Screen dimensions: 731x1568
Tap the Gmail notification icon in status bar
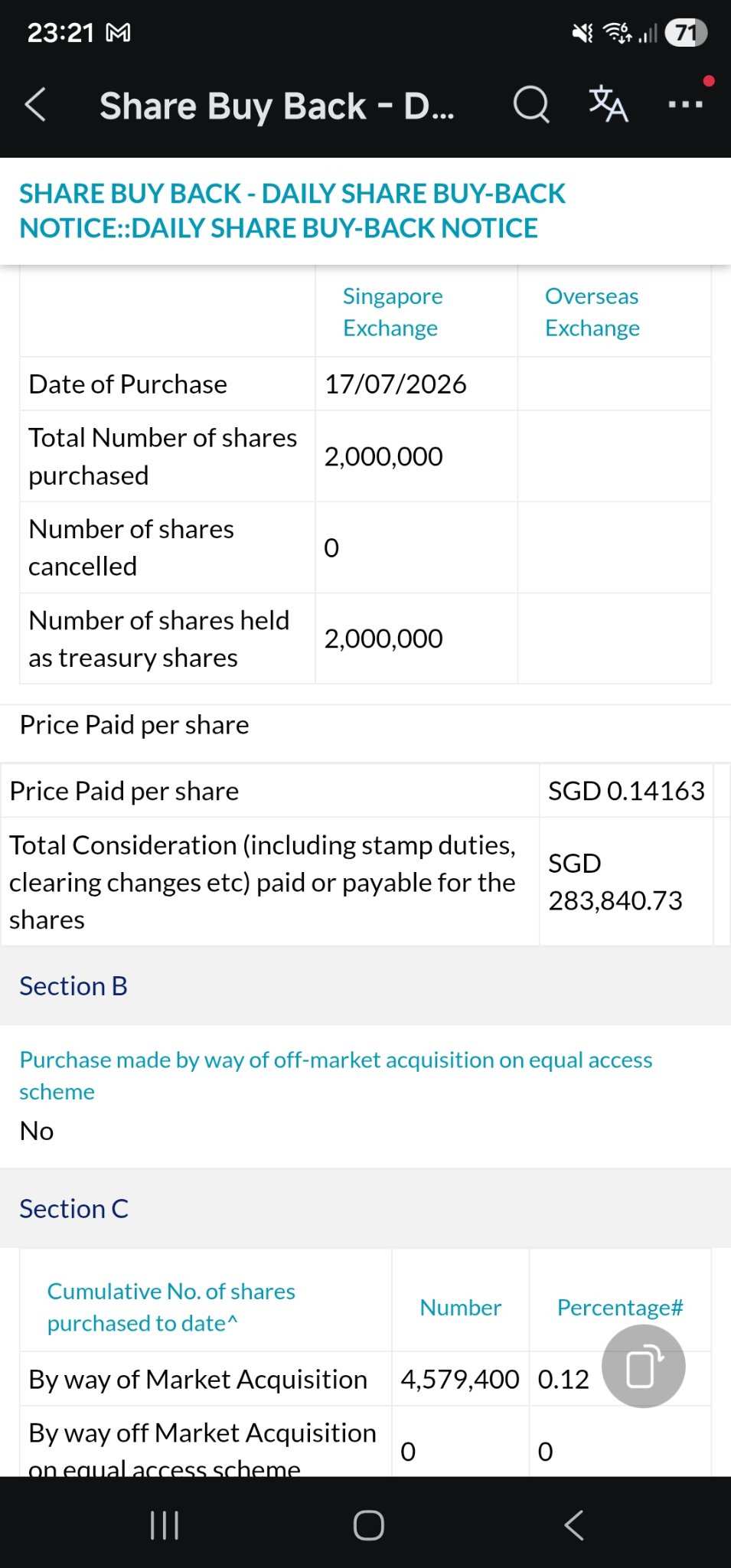click(x=118, y=33)
